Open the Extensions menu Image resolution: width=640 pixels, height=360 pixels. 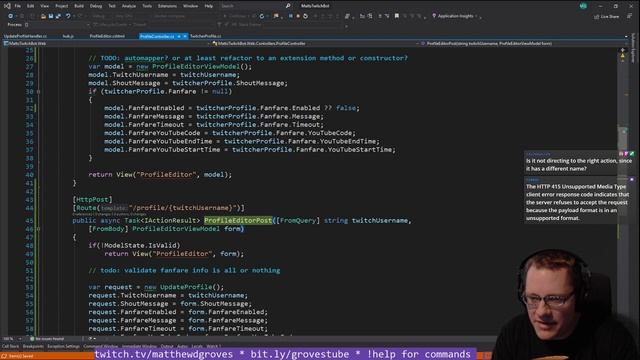167,6
